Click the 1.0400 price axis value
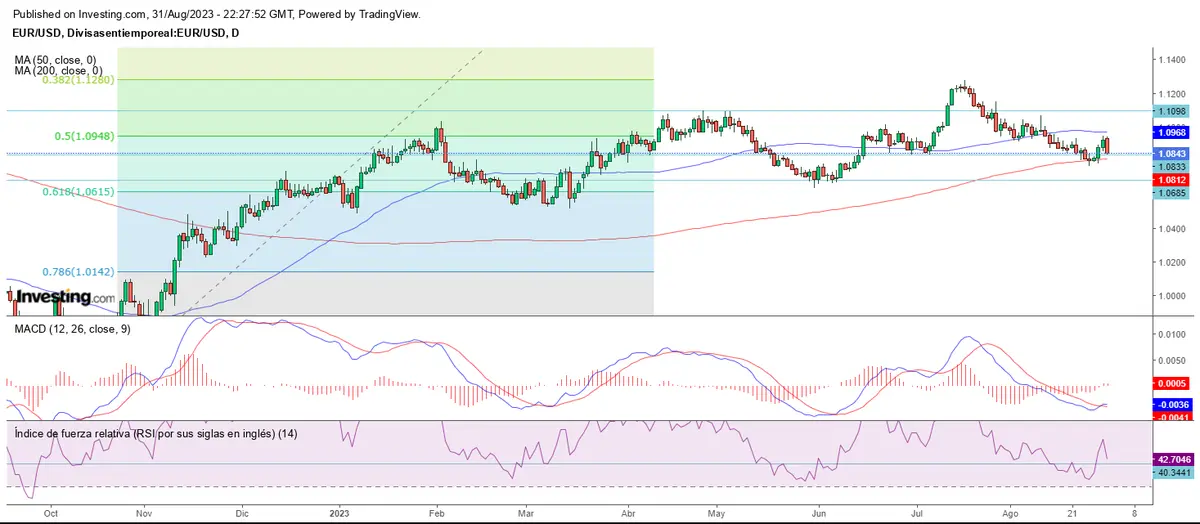Image resolution: width=1200 pixels, height=524 pixels. tap(1172, 229)
